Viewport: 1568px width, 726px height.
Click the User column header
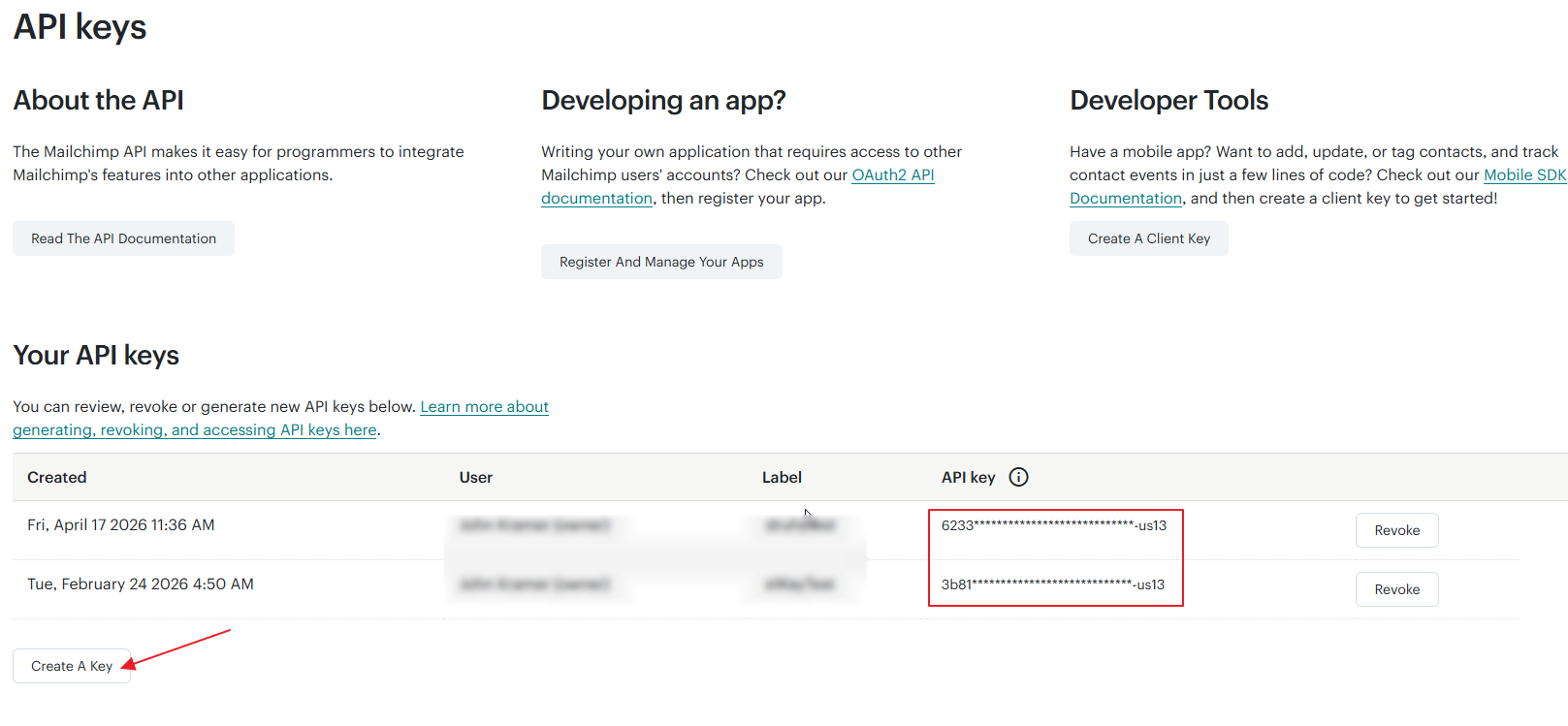(x=476, y=477)
